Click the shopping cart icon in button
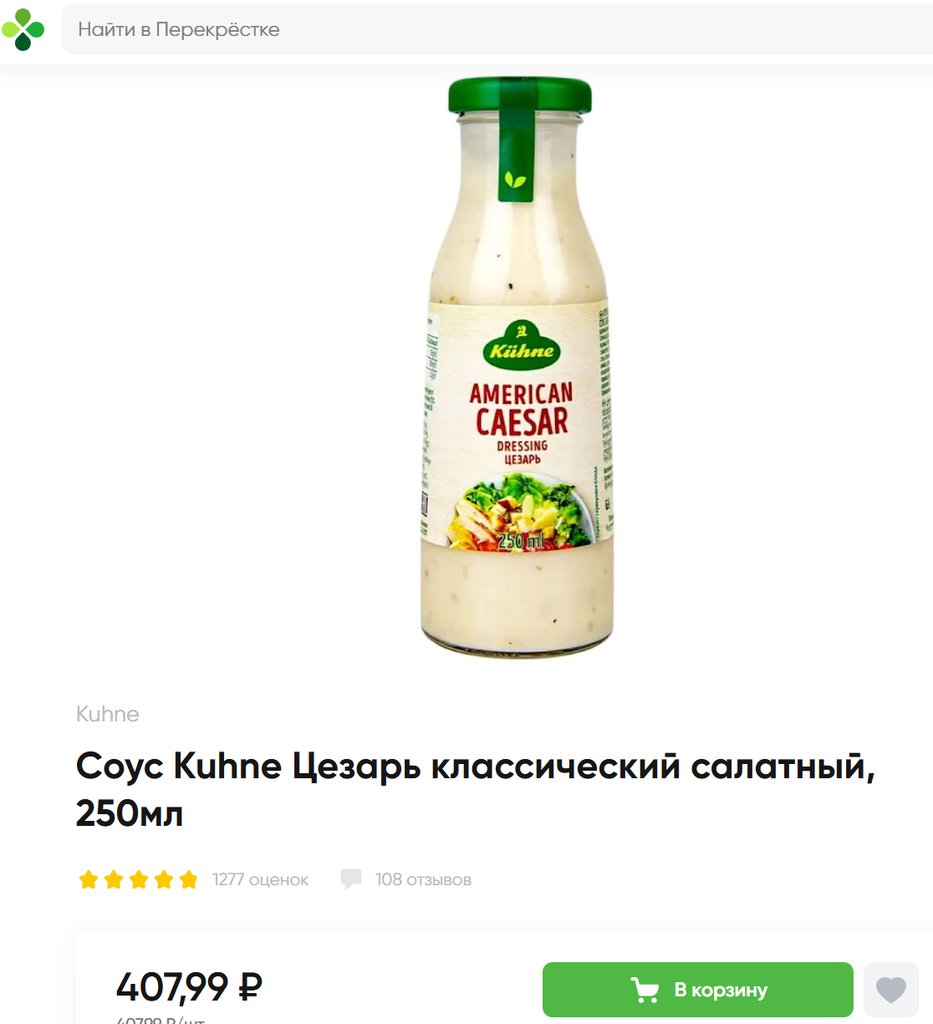This screenshot has height=1024, width=933. coord(644,990)
